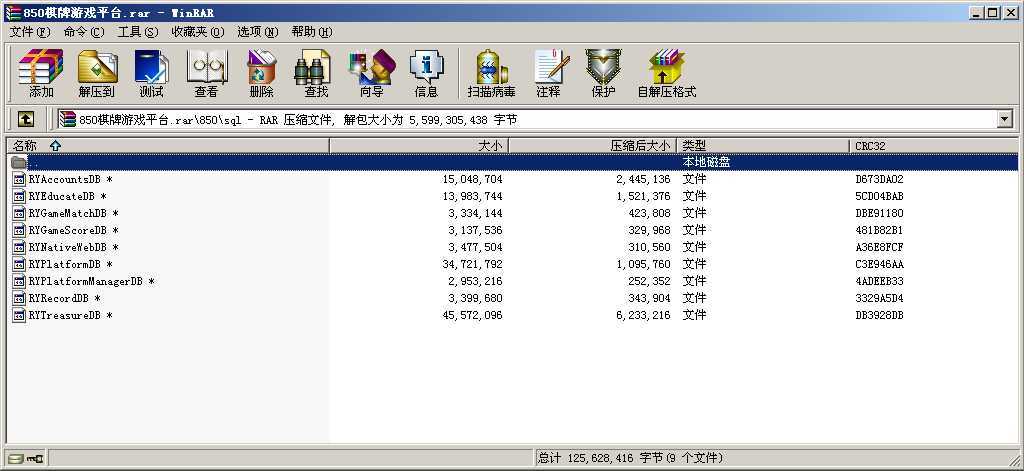
Task: Sort files by 大小 (Size) column
Action: click(420, 146)
